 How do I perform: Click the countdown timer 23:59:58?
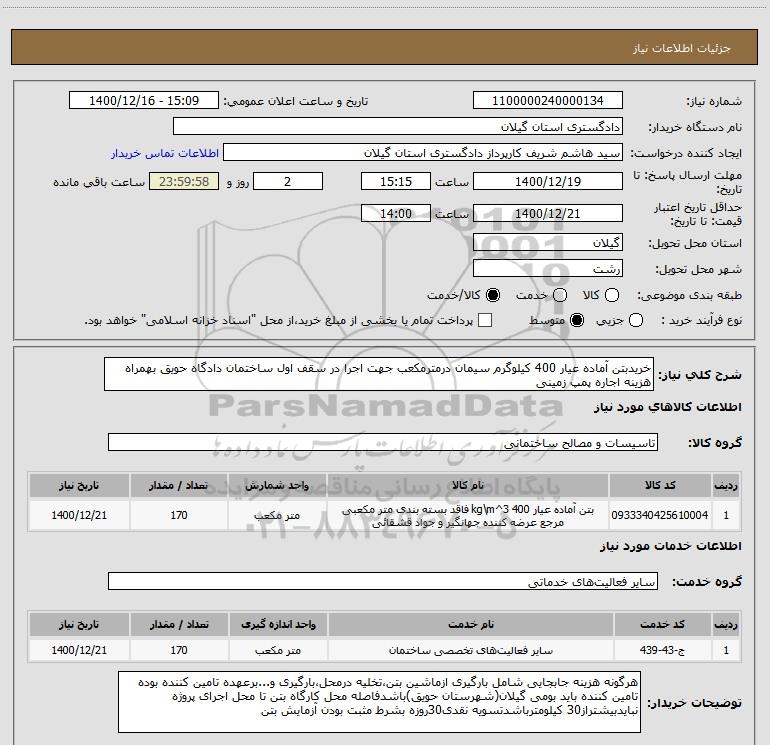tap(184, 181)
